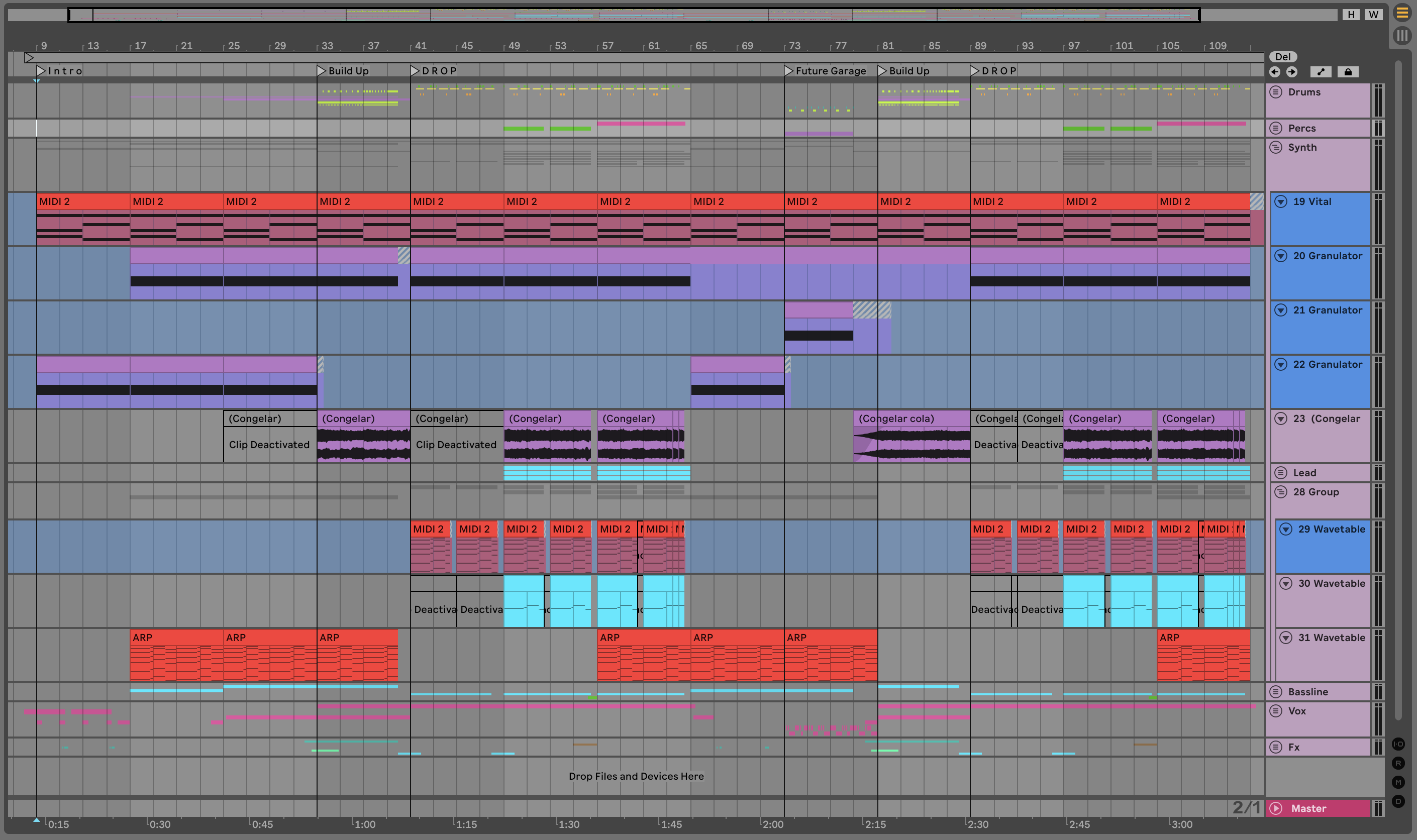Viewport: 1417px width, 840px height.
Task: Toggle the Mixer M section visibility
Action: pyautogui.click(x=1398, y=782)
